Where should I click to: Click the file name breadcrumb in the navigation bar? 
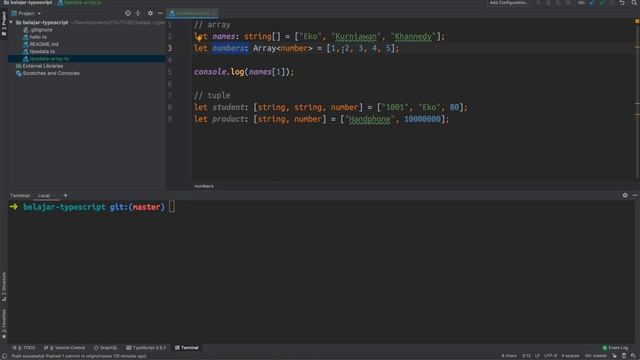80,2
